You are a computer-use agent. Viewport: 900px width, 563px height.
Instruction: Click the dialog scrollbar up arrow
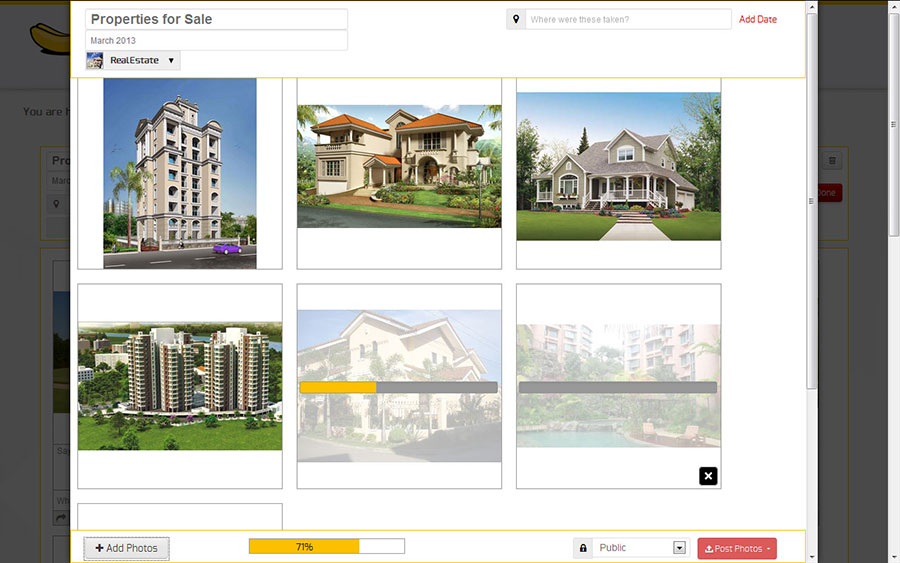(x=812, y=7)
